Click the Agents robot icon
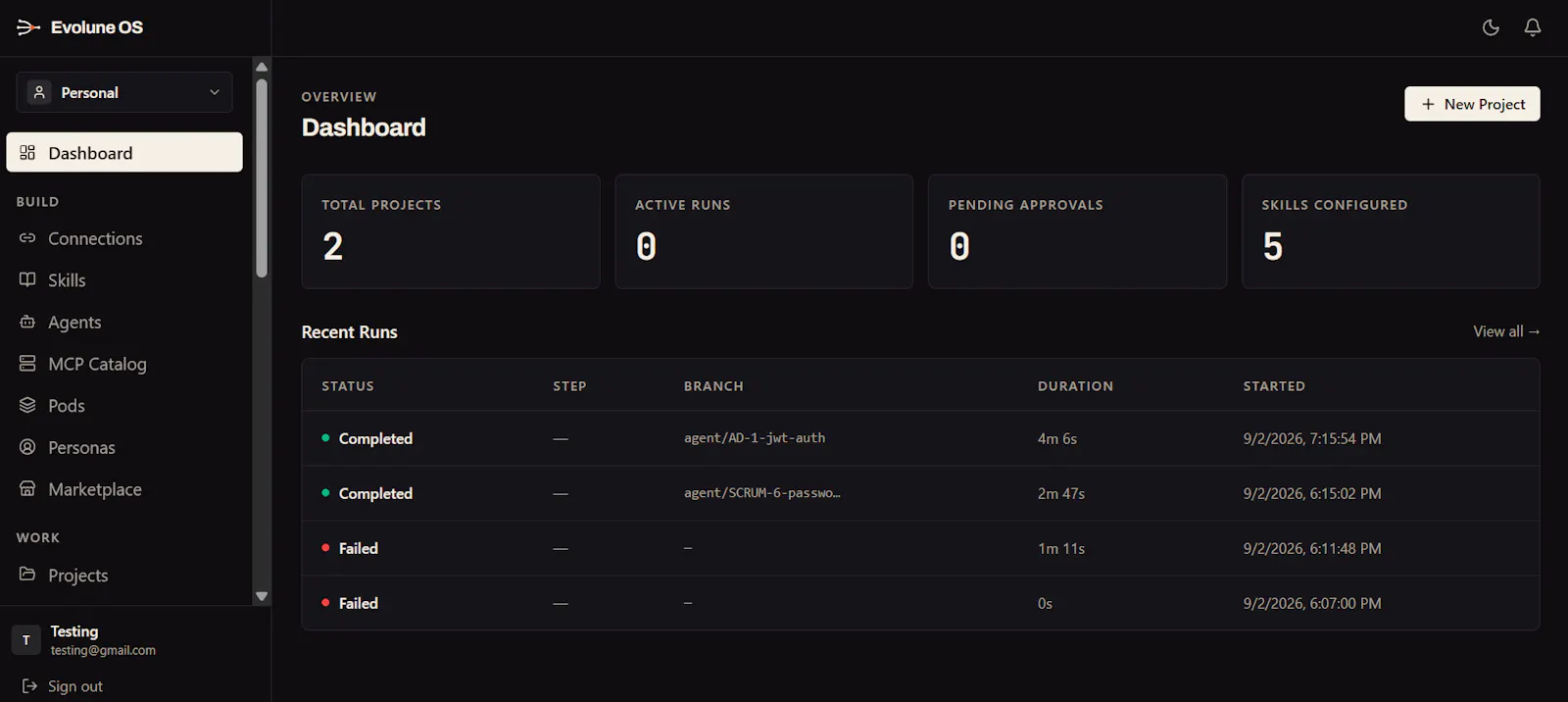Image resolution: width=1568 pixels, height=702 pixels. [27, 322]
